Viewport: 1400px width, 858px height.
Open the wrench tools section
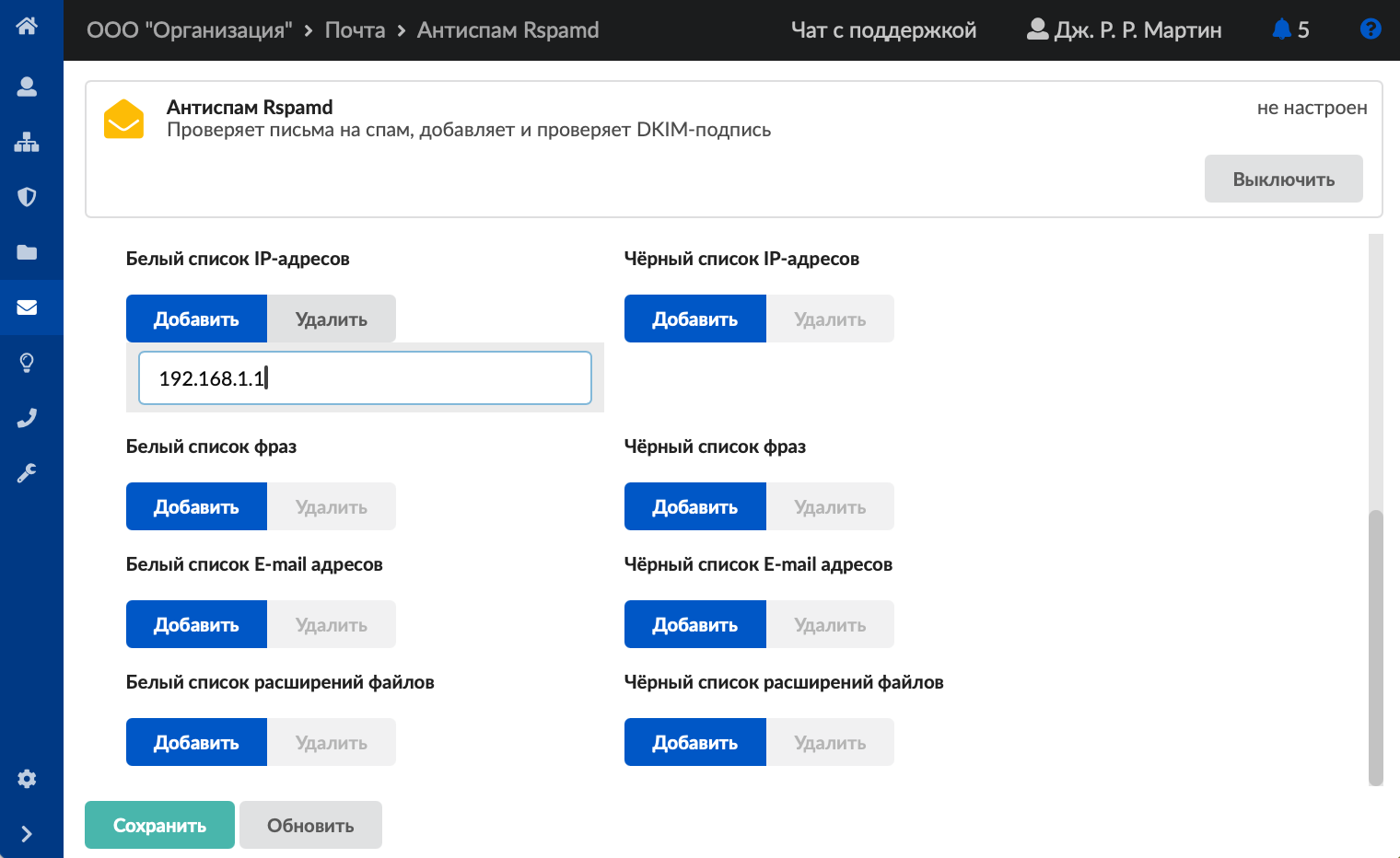27,473
